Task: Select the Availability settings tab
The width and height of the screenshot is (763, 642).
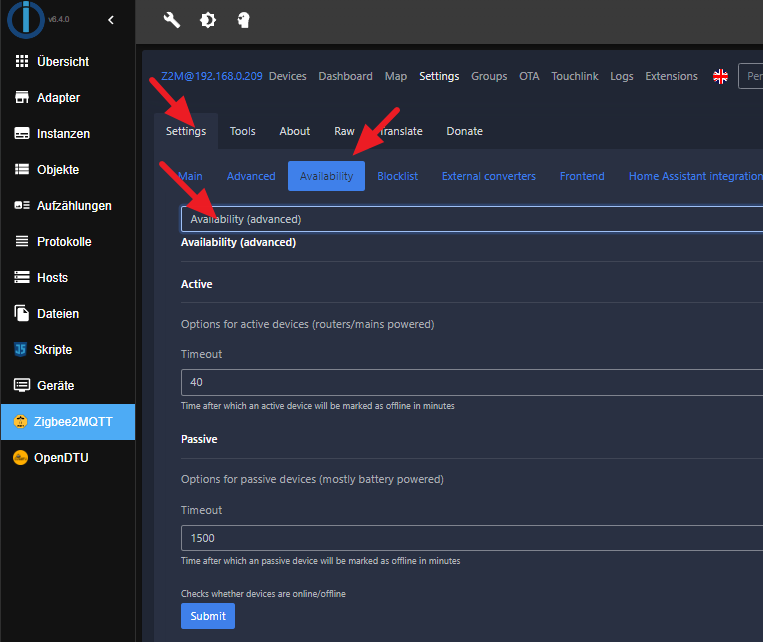Action: (327, 176)
